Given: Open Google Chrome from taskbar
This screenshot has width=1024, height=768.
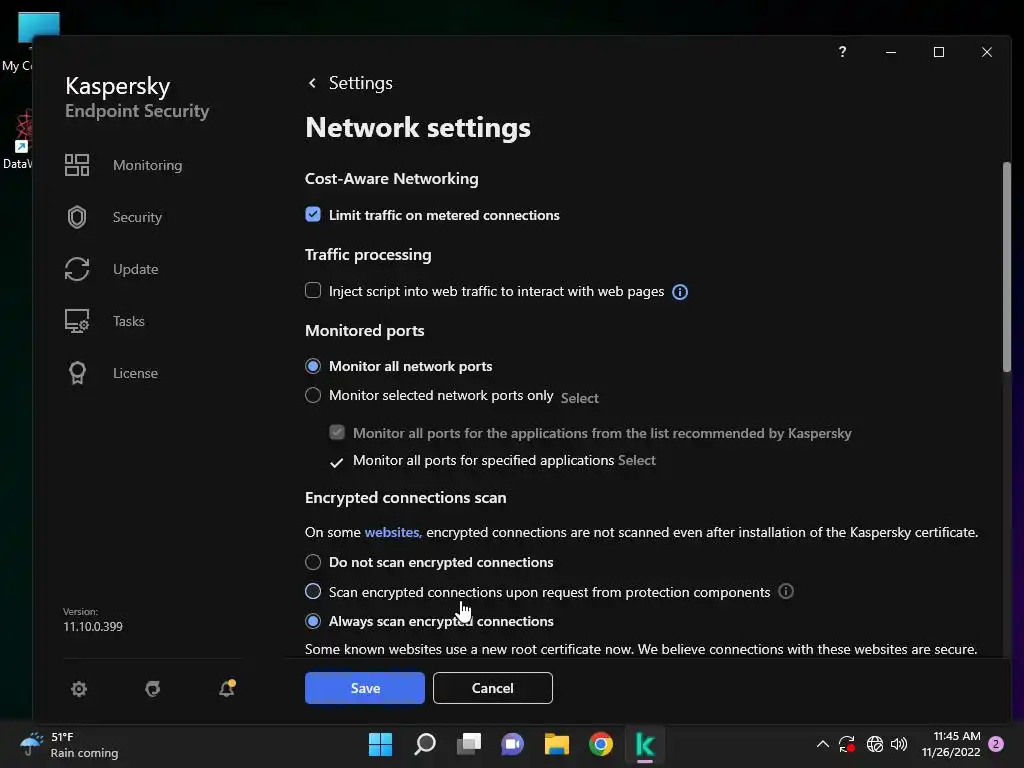Looking at the screenshot, I should (601, 744).
